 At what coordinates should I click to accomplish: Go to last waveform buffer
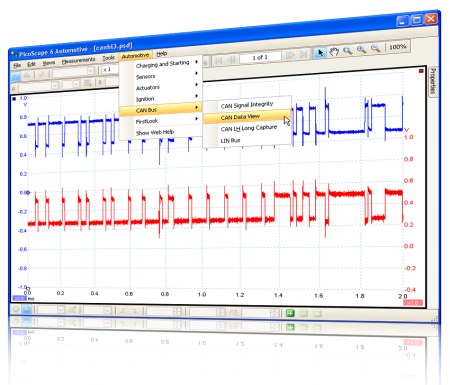pyautogui.click(x=303, y=54)
